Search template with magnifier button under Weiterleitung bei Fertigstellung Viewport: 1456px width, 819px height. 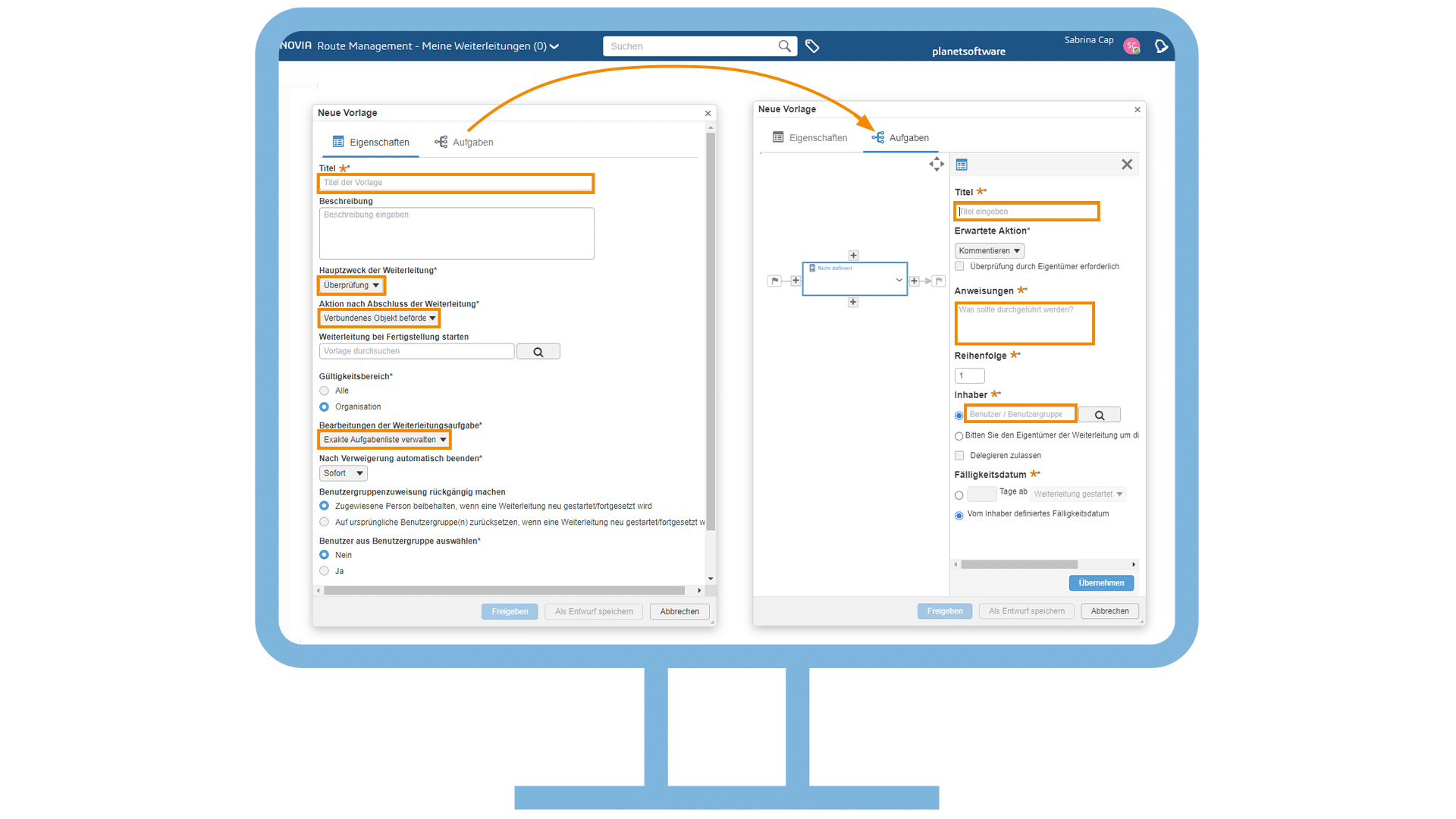[538, 352]
